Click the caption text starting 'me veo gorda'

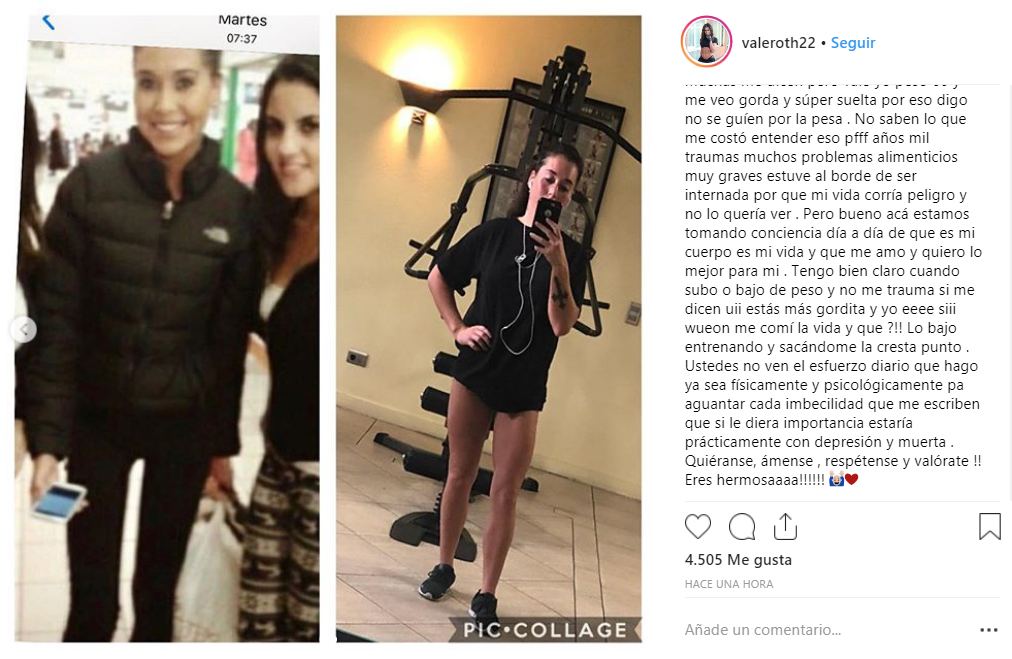(826, 100)
